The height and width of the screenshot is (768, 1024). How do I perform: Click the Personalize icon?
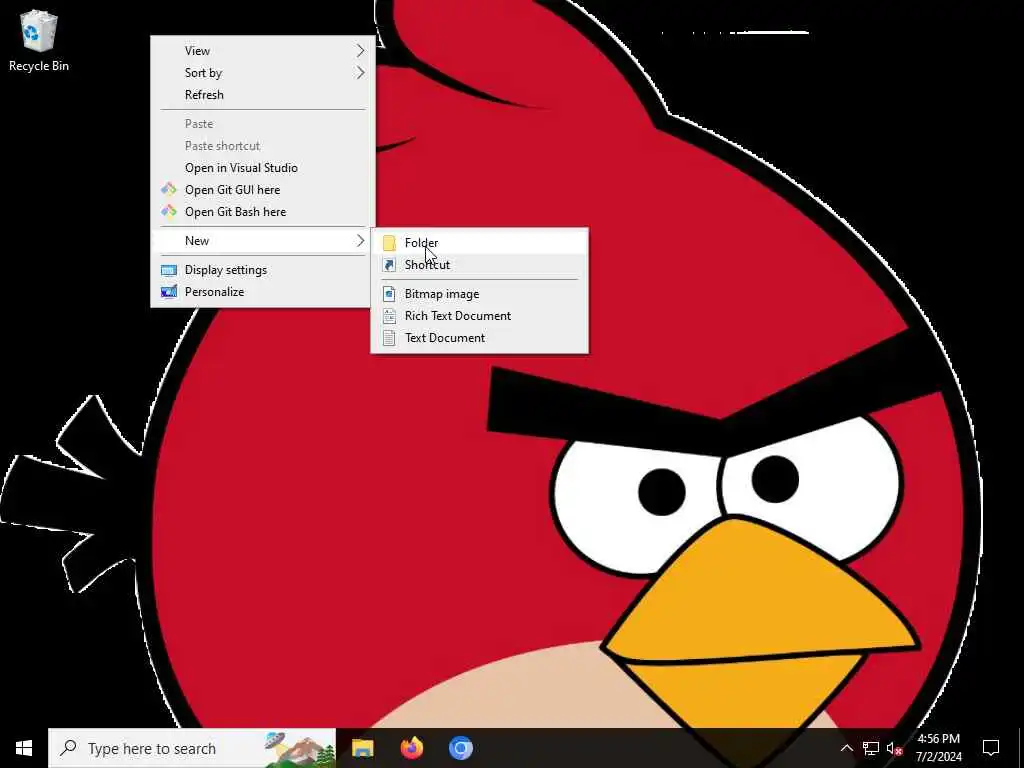[169, 292]
